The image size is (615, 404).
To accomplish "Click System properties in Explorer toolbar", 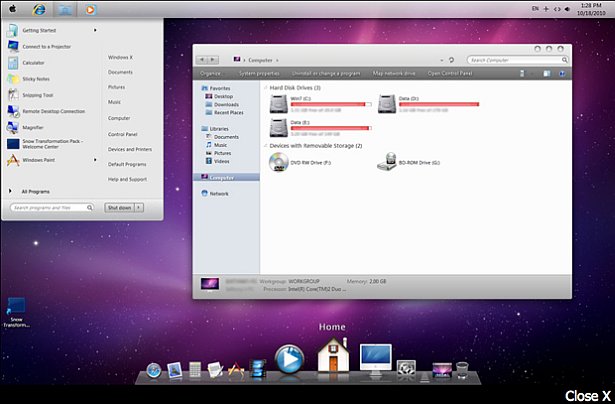I will (x=258, y=73).
